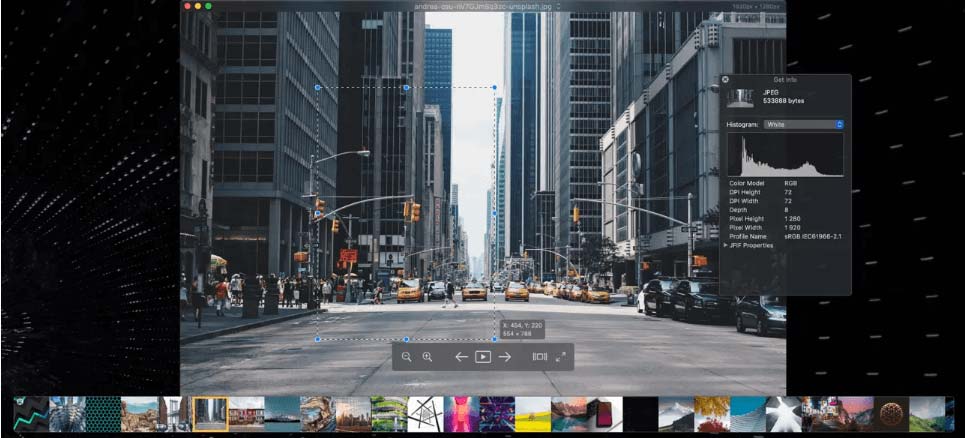Expand the JFIF Properties disclosure triangle
Screen dimensions: 965x438
click(726, 245)
